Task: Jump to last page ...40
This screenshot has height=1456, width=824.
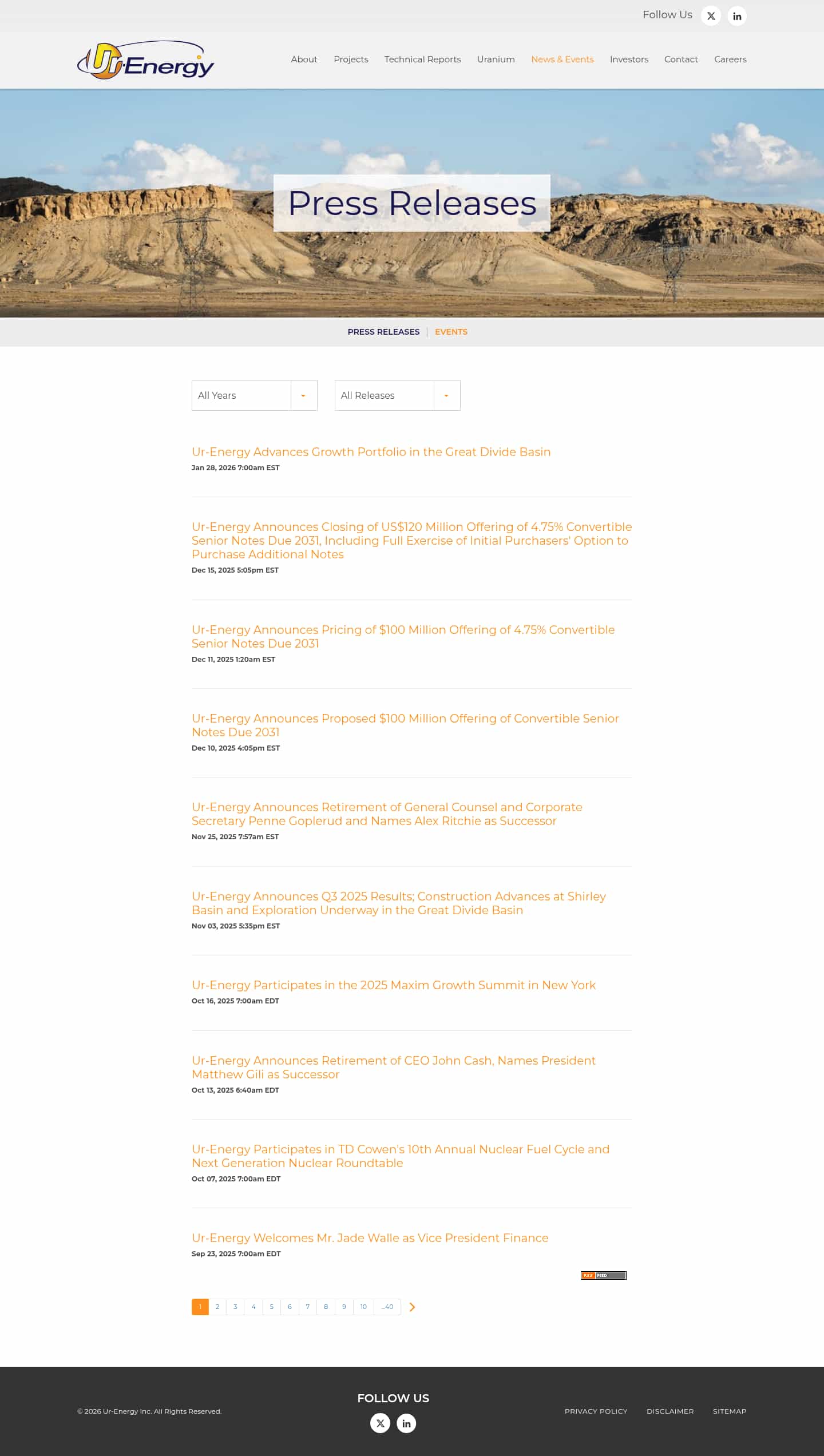Action: pos(387,1307)
